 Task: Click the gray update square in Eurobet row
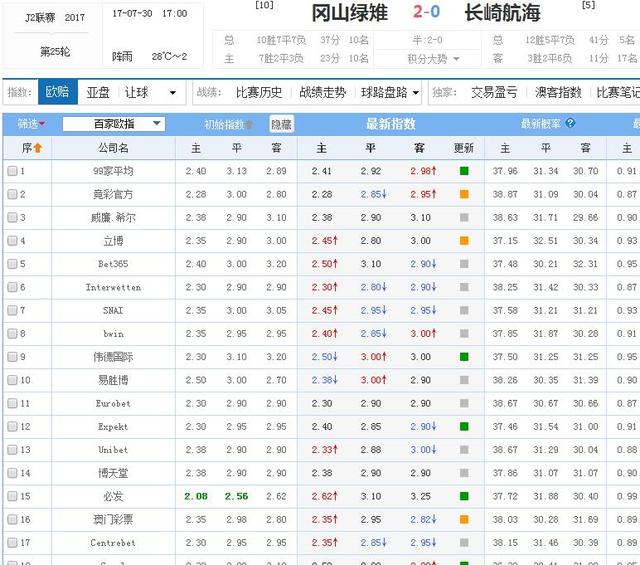[464, 403]
